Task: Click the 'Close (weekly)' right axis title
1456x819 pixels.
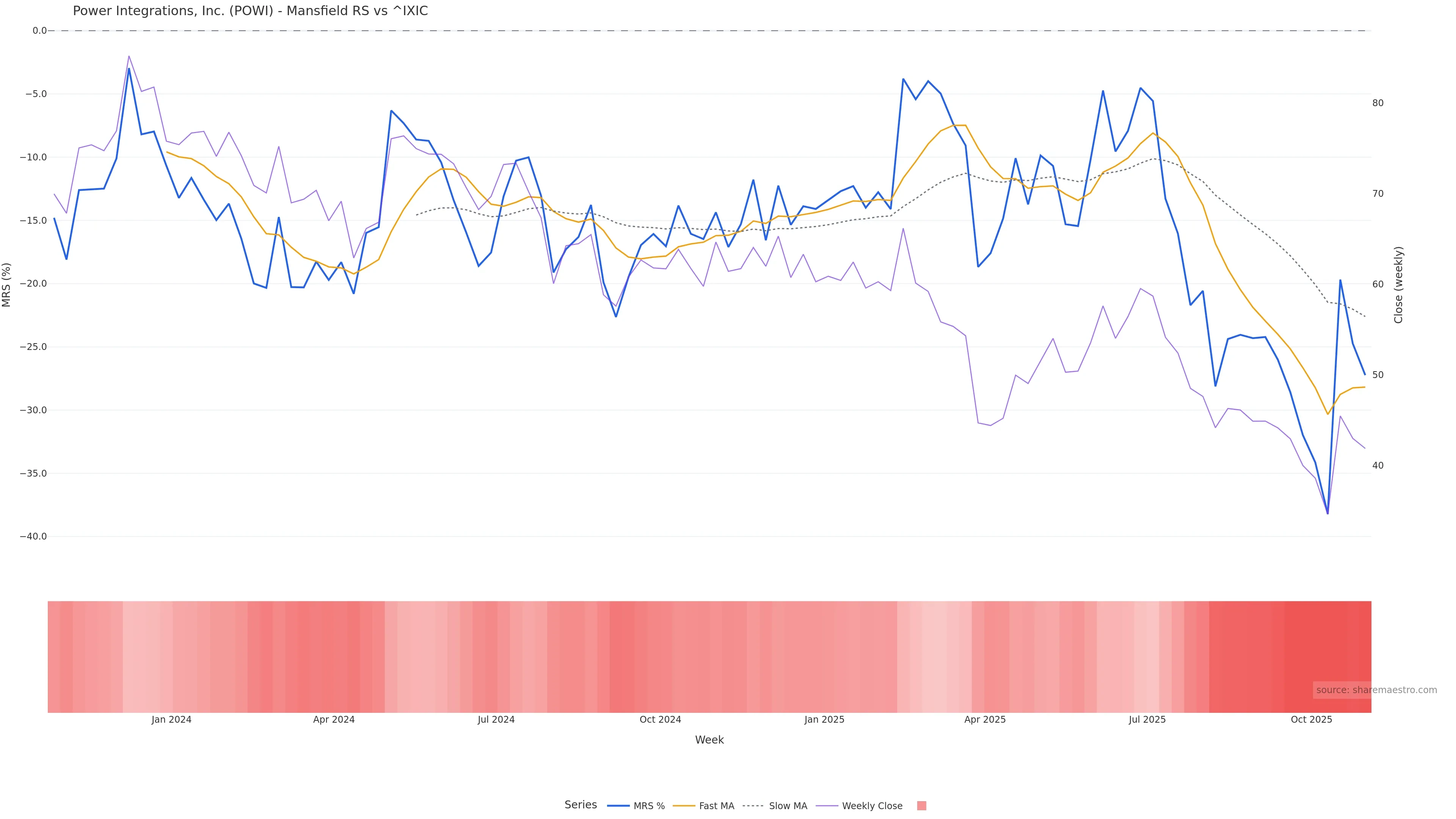Action: point(1398,284)
